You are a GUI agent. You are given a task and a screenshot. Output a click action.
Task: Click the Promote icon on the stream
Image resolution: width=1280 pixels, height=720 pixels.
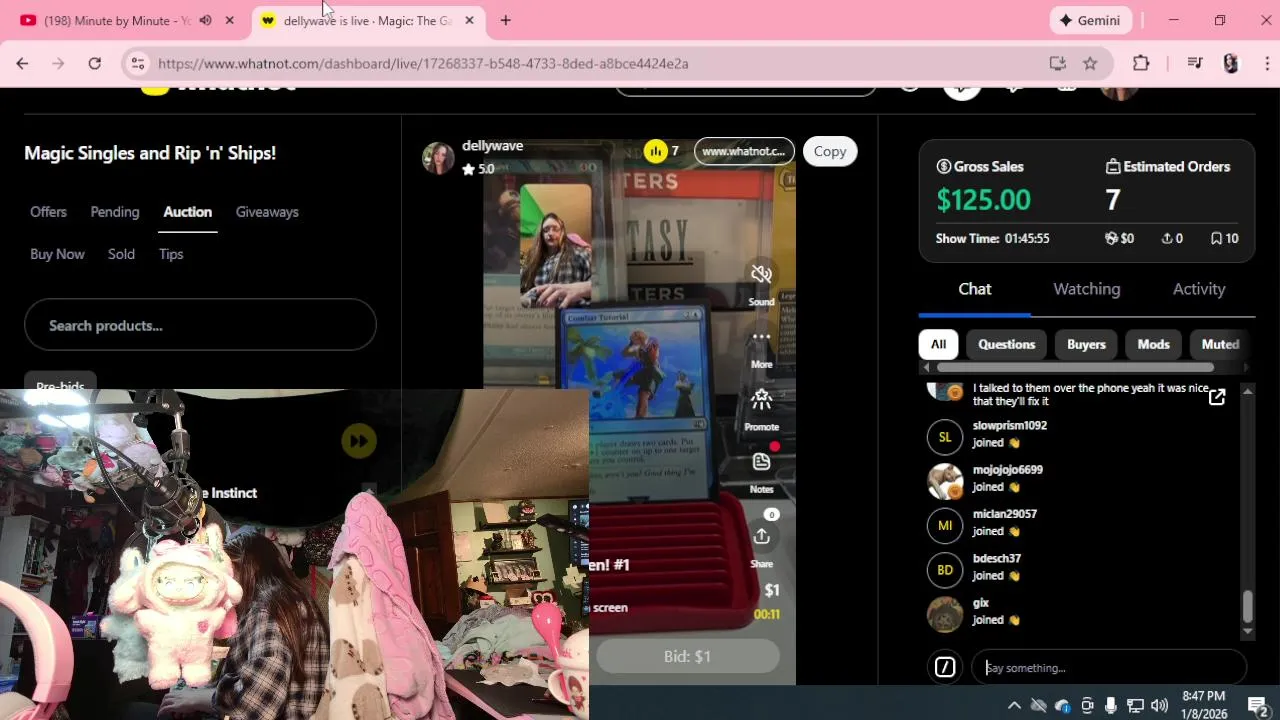pos(761,400)
